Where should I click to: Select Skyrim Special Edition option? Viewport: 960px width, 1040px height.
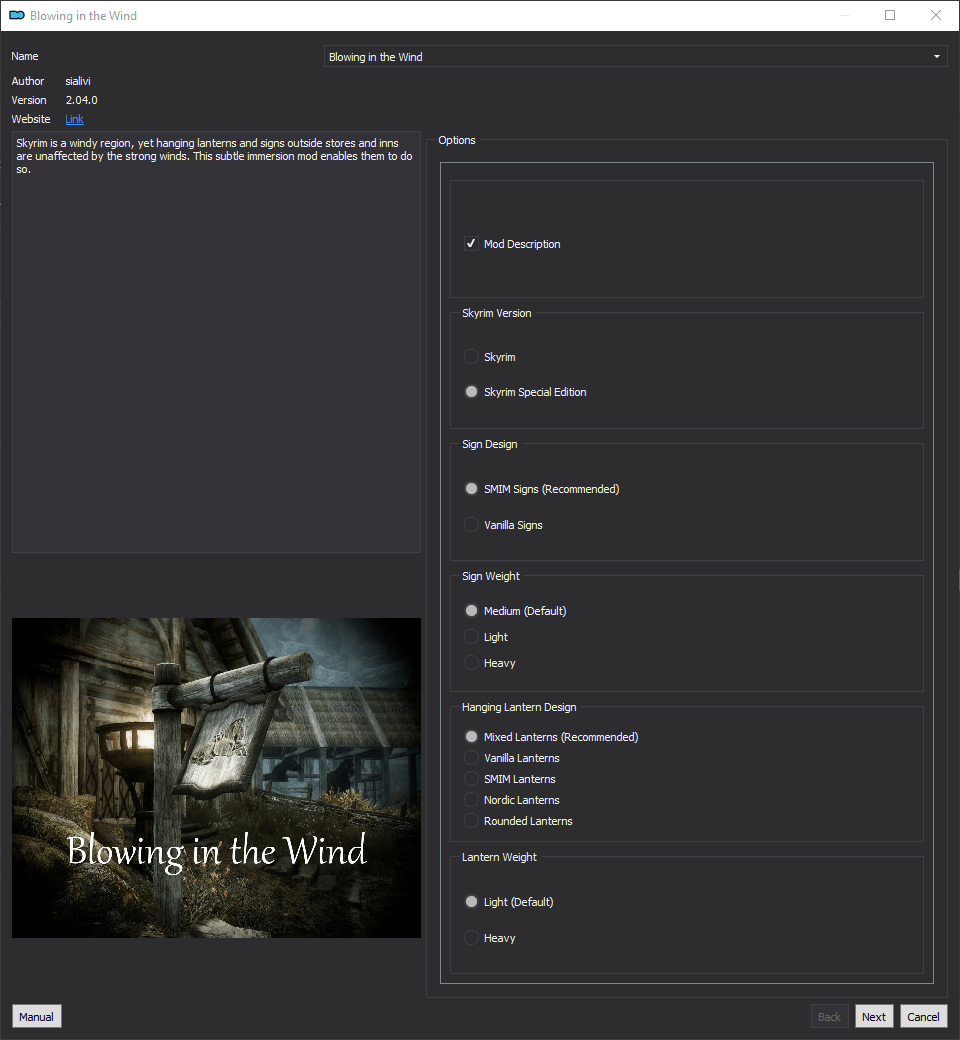(x=471, y=392)
